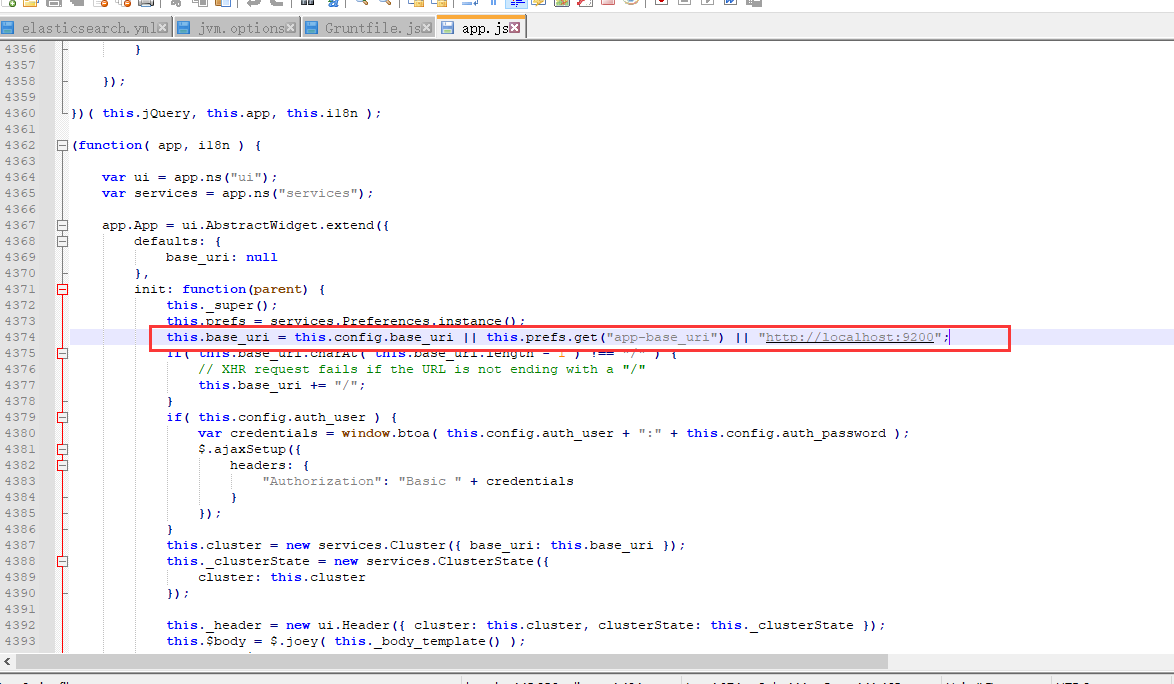This screenshot has height=684, width=1174.
Task: Collapse the headers fold at line 4382
Action: click(63, 465)
